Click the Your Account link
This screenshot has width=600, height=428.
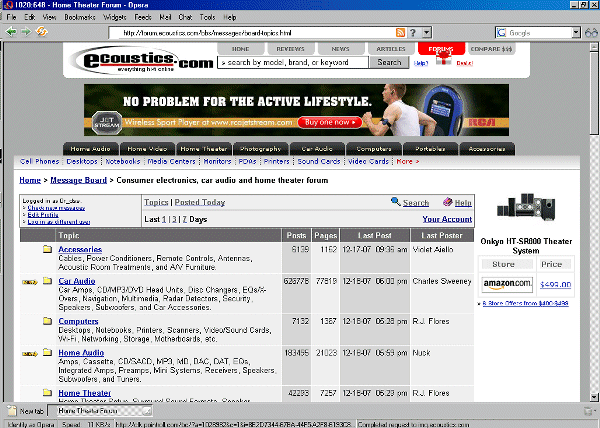447,219
